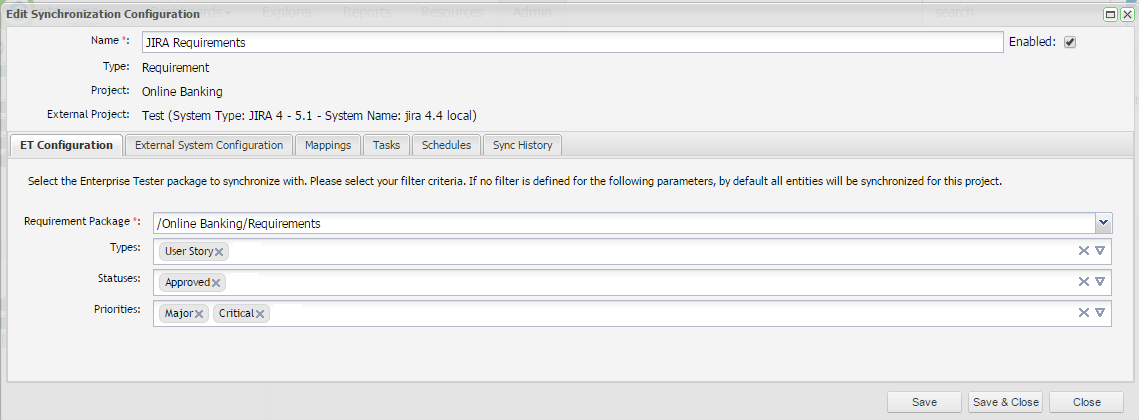Remove the User Story type tag
Viewport: 1139px width, 420px height.
[220, 252]
